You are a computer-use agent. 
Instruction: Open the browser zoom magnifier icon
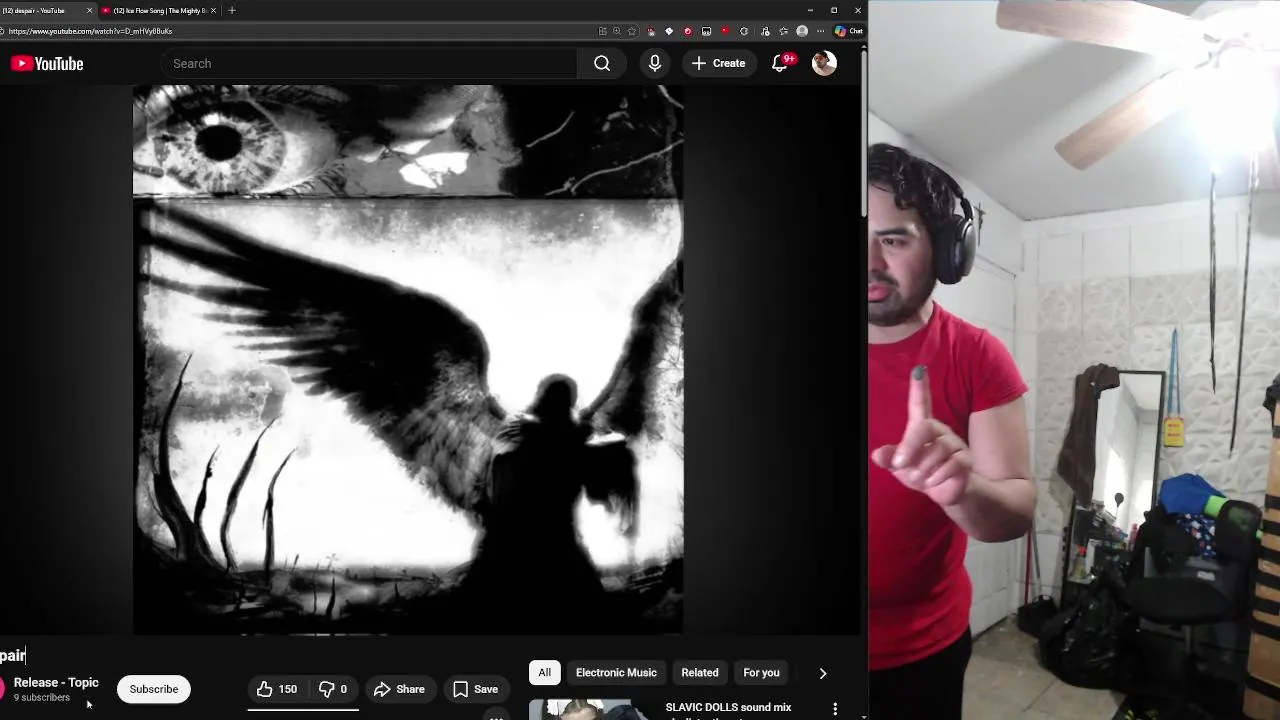click(617, 31)
